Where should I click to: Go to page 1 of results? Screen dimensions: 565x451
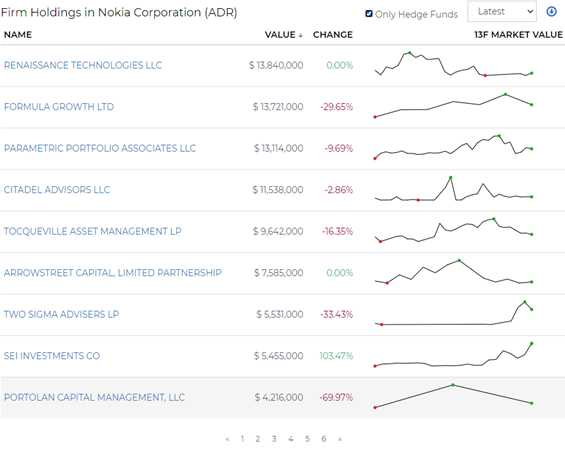(x=242, y=439)
